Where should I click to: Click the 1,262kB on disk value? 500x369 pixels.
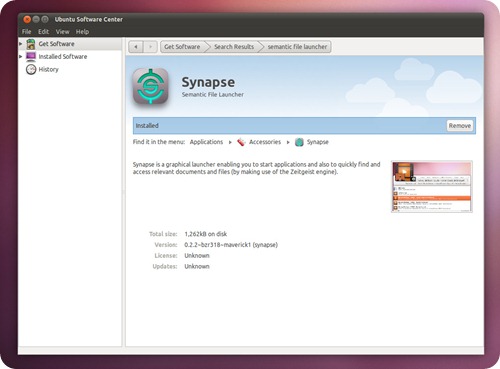(206, 234)
